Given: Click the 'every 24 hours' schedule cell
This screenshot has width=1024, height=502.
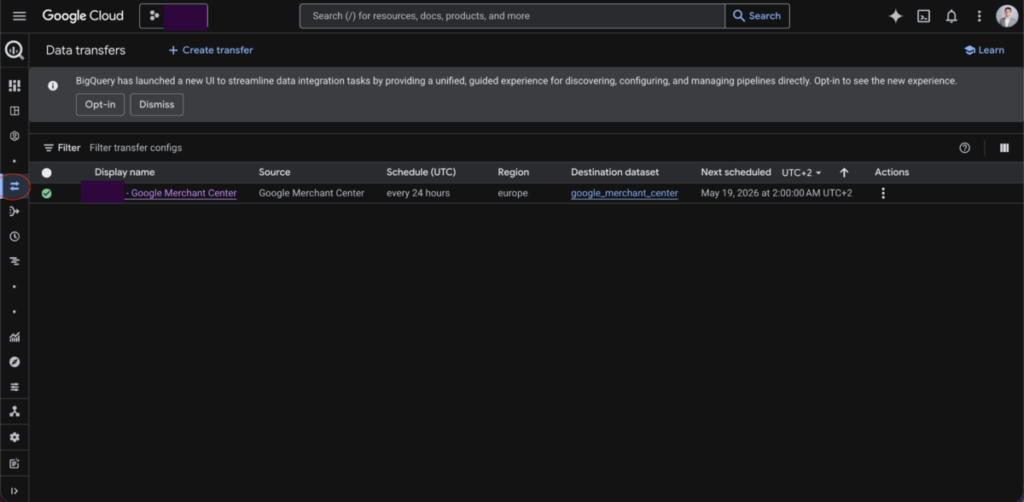Looking at the screenshot, I should (x=418, y=193).
